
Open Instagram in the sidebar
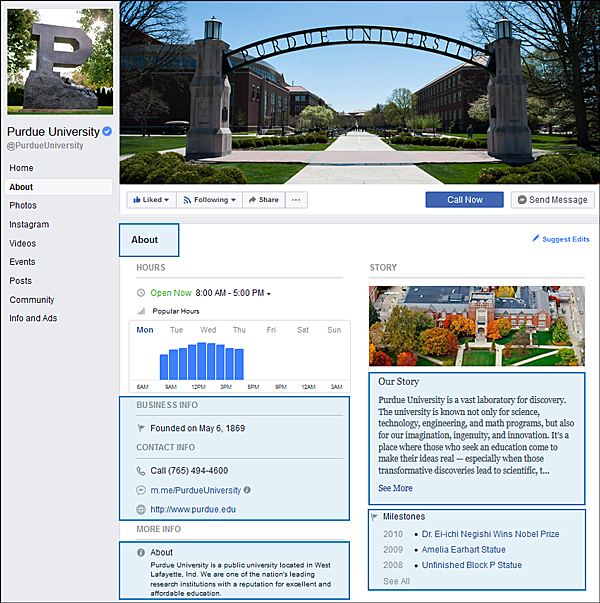[x=29, y=224]
